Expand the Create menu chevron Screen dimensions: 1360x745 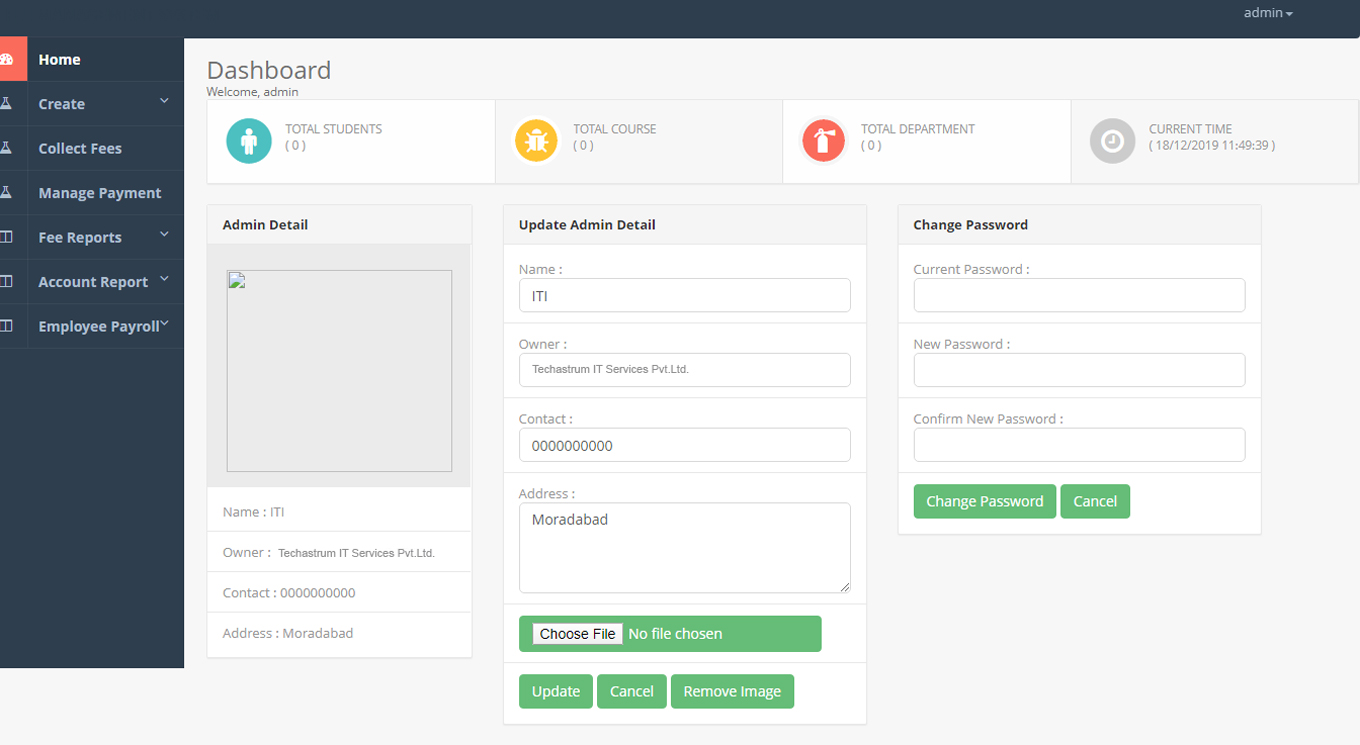click(x=164, y=101)
